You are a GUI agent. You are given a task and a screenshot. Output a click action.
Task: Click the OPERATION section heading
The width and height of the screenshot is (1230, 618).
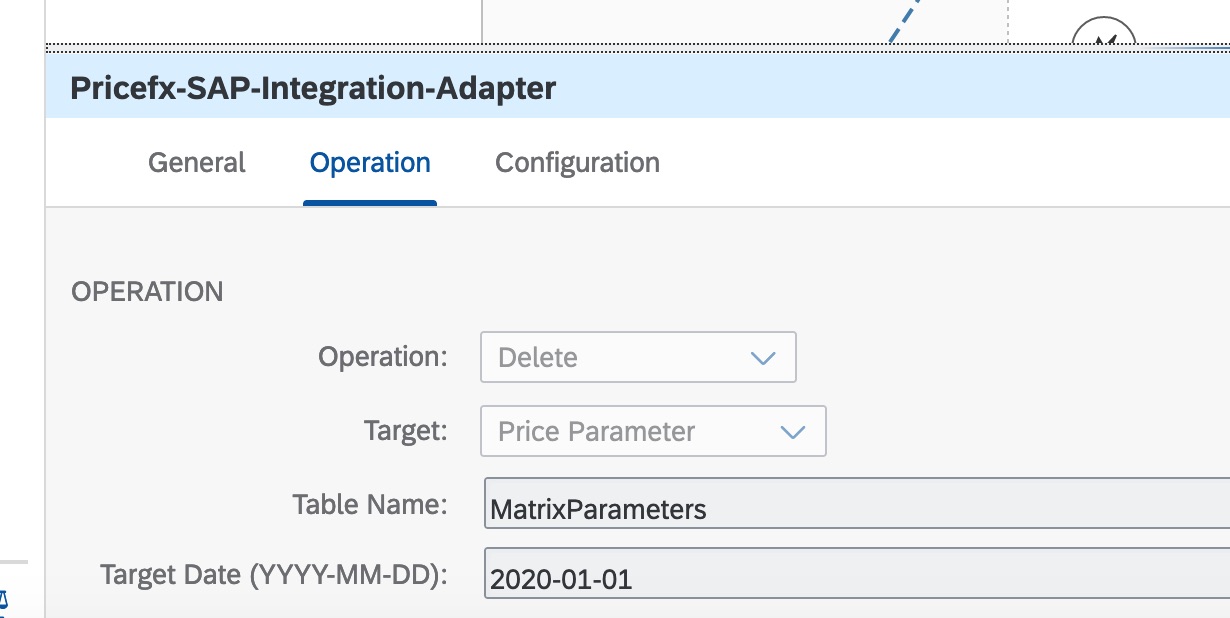click(148, 292)
